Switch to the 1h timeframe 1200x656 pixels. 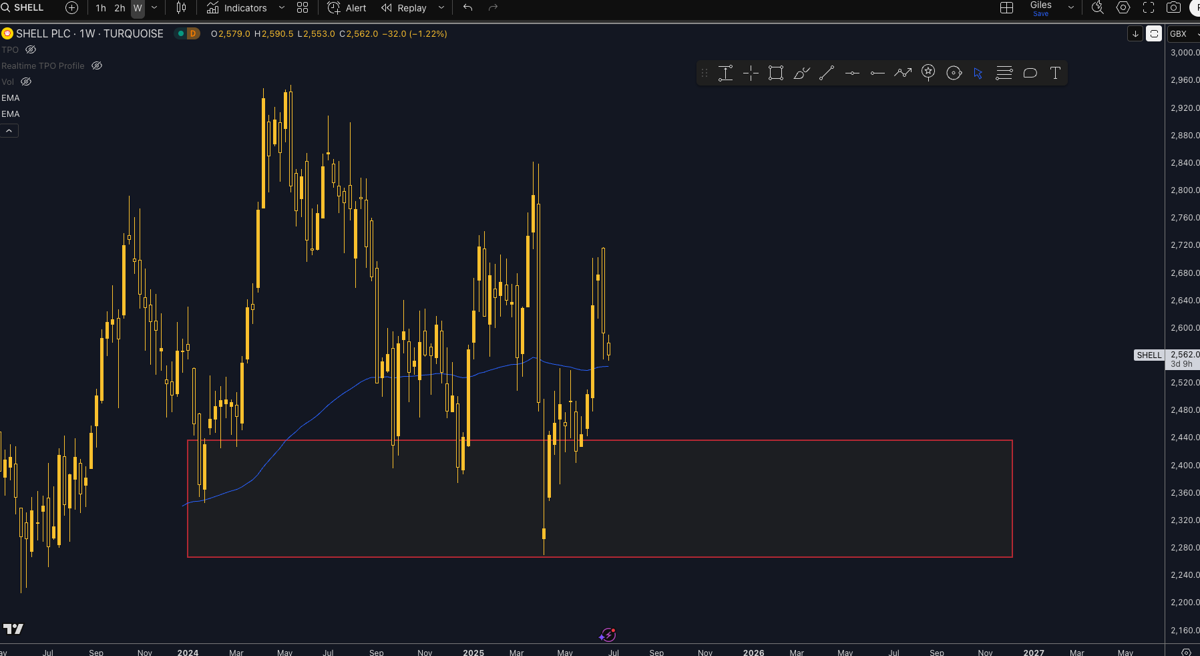[x=101, y=8]
